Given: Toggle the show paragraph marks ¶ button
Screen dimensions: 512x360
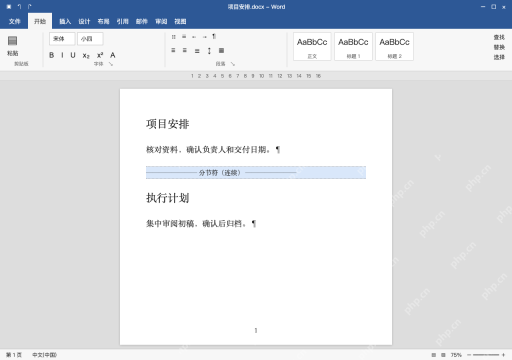Looking at the screenshot, I should pyautogui.click(x=214, y=36).
